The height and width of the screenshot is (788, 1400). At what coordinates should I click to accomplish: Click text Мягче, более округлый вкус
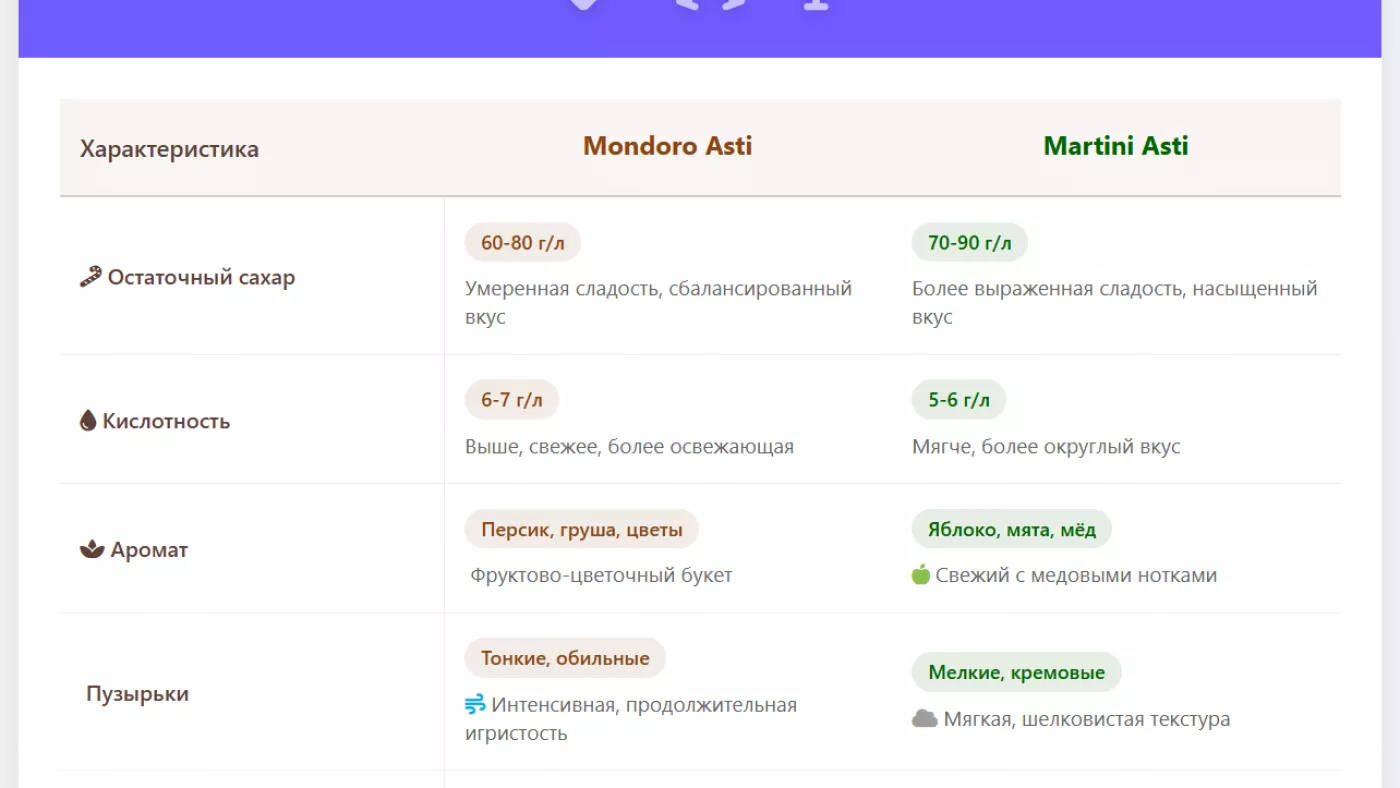click(1046, 446)
